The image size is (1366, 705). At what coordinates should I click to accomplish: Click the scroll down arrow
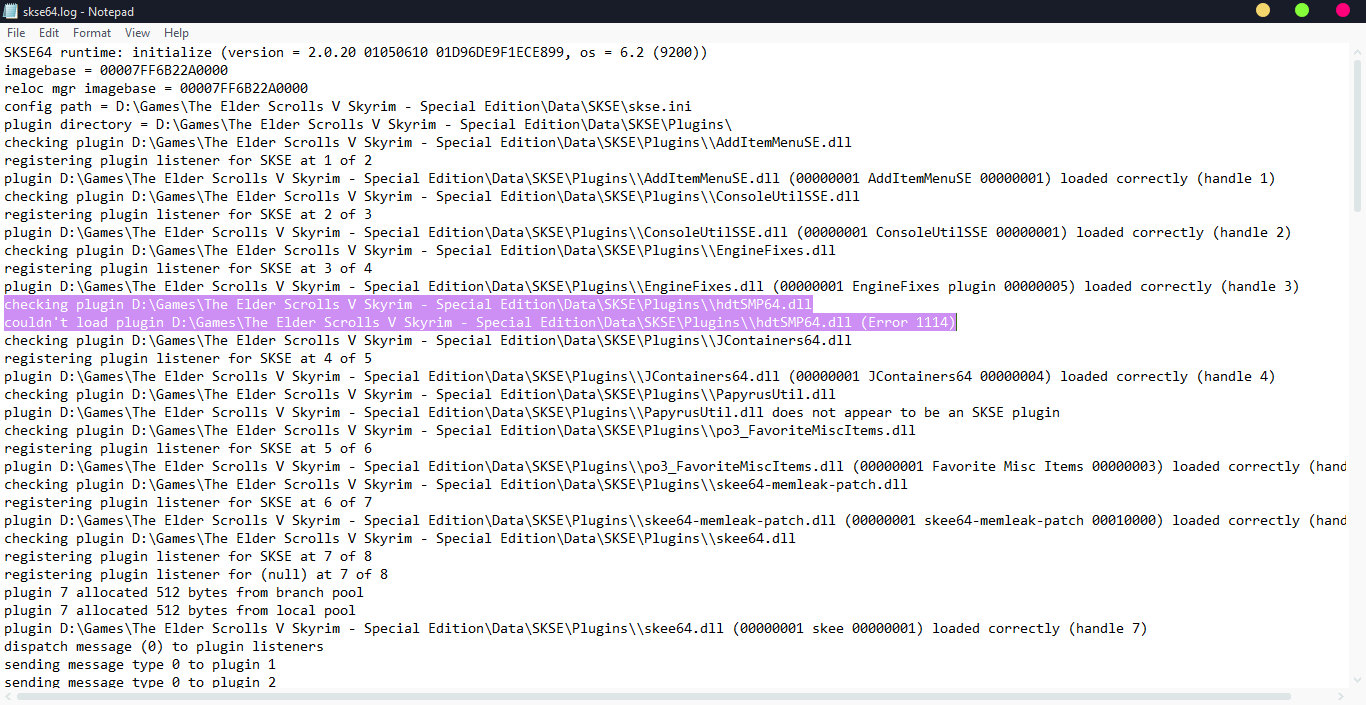click(1357, 680)
